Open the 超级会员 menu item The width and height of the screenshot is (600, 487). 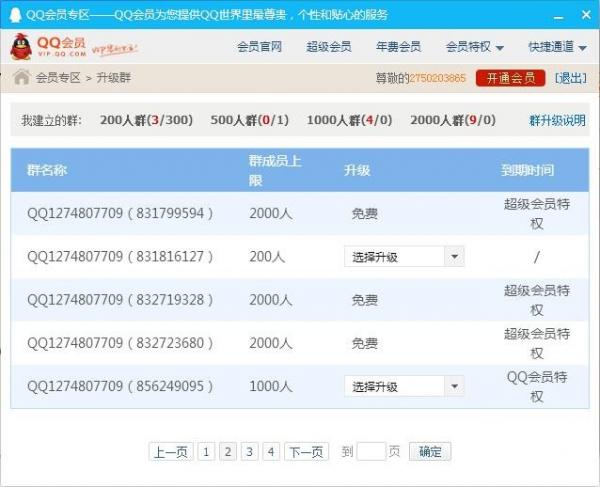tap(329, 47)
